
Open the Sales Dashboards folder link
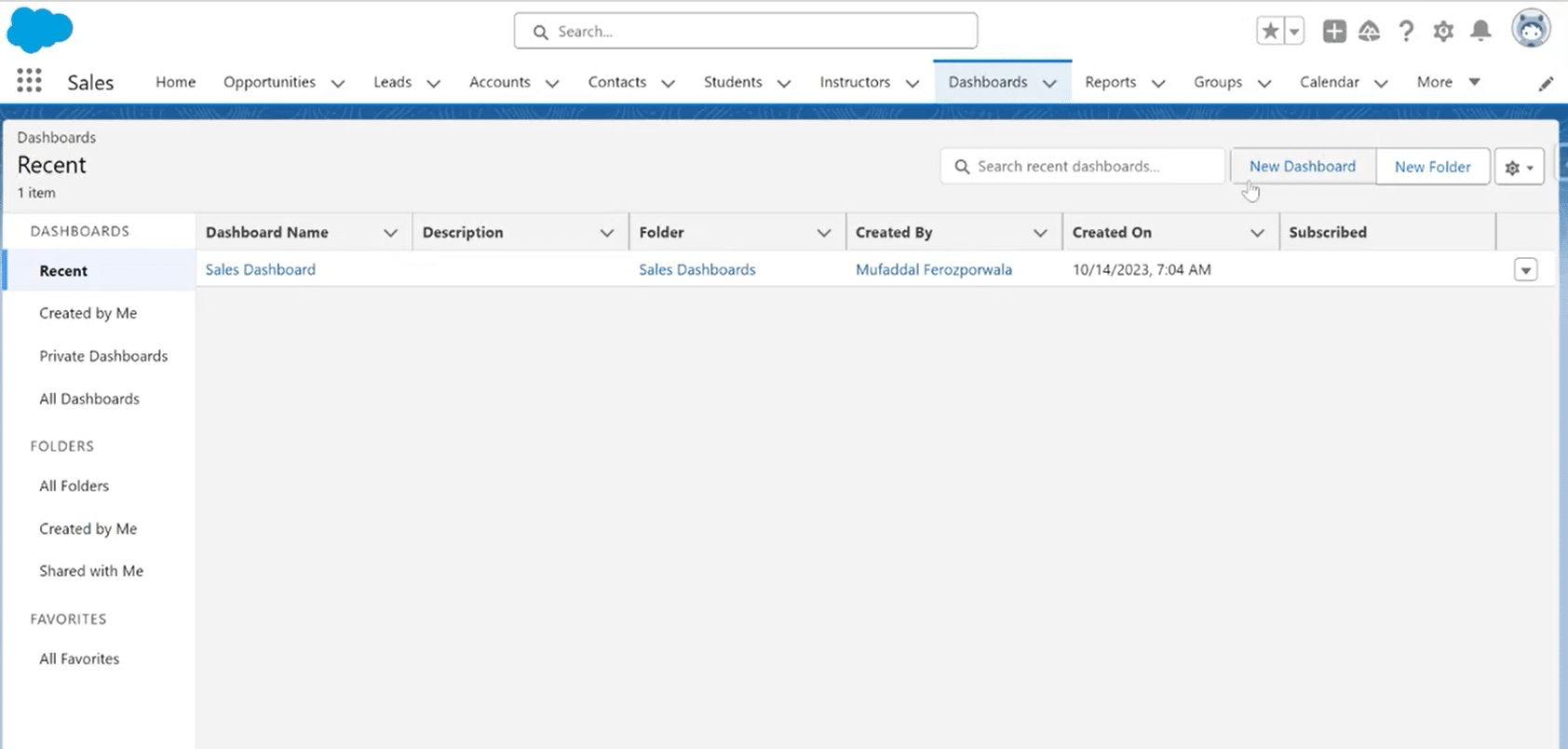[x=697, y=269]
